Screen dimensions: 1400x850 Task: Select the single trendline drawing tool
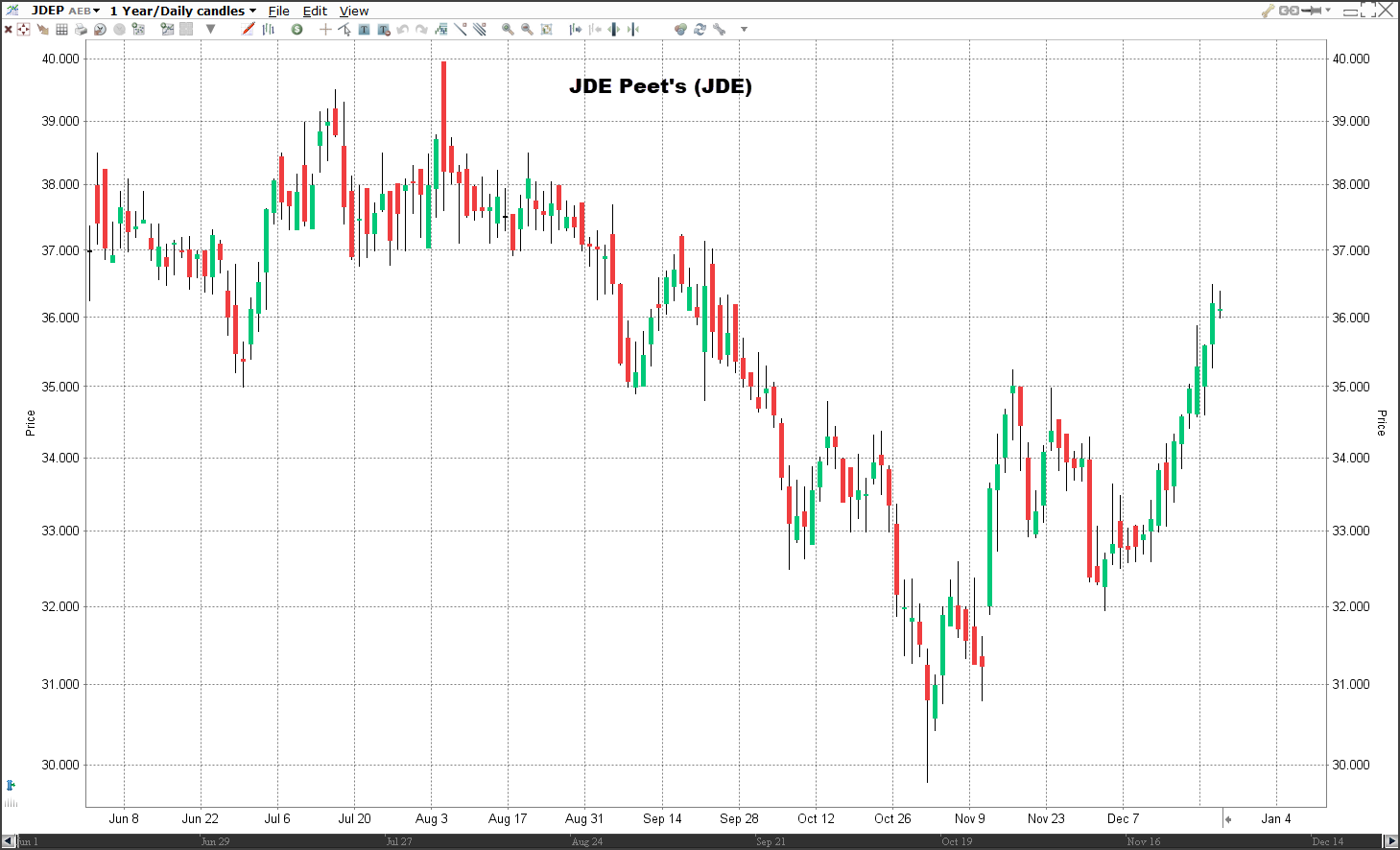pos(461,29)
